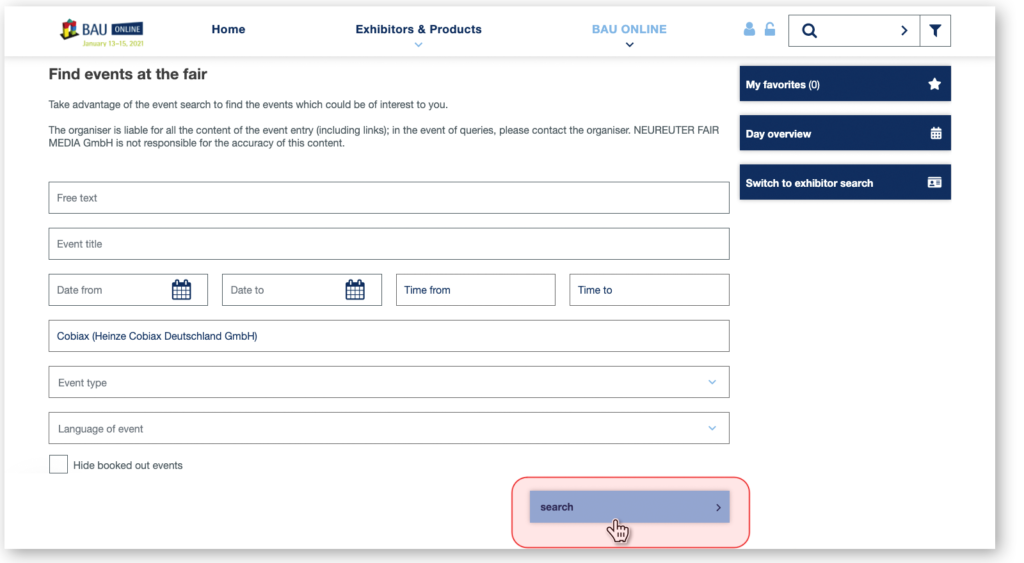Open the user profile icon
The height and width of the screenshot is (563, 1024).
pos(749,30)
